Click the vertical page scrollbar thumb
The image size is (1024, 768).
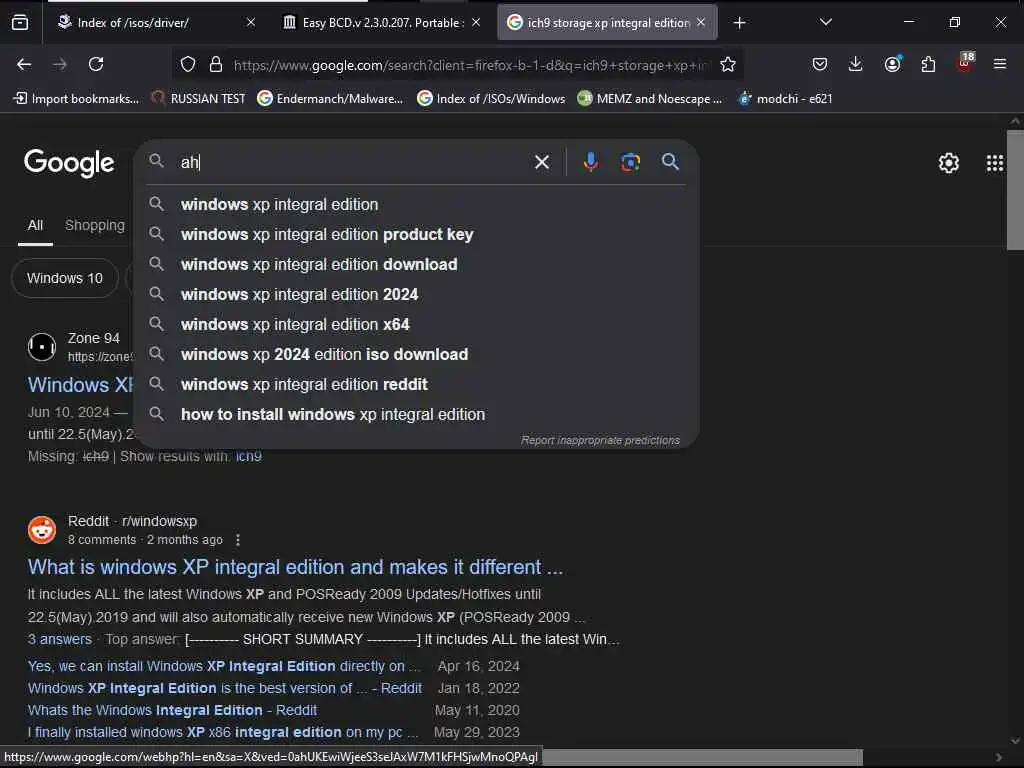pyautogui.click(x=1015, y=190)
